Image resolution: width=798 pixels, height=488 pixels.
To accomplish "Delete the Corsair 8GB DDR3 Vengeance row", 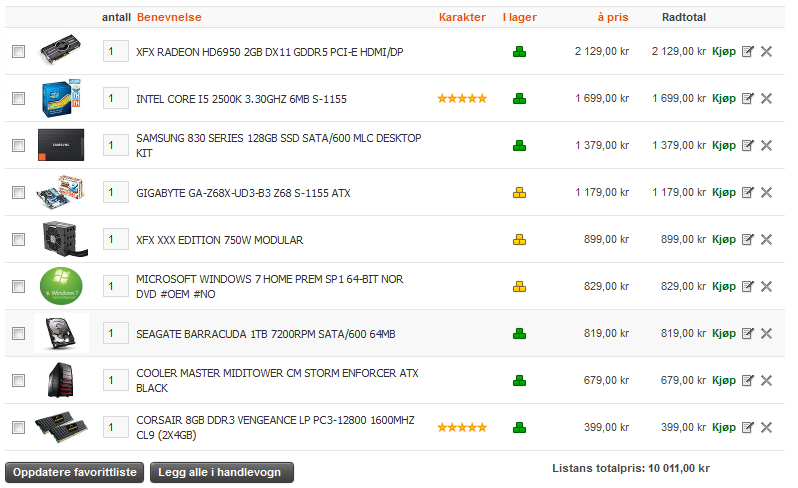I will [x=766, y=427].
